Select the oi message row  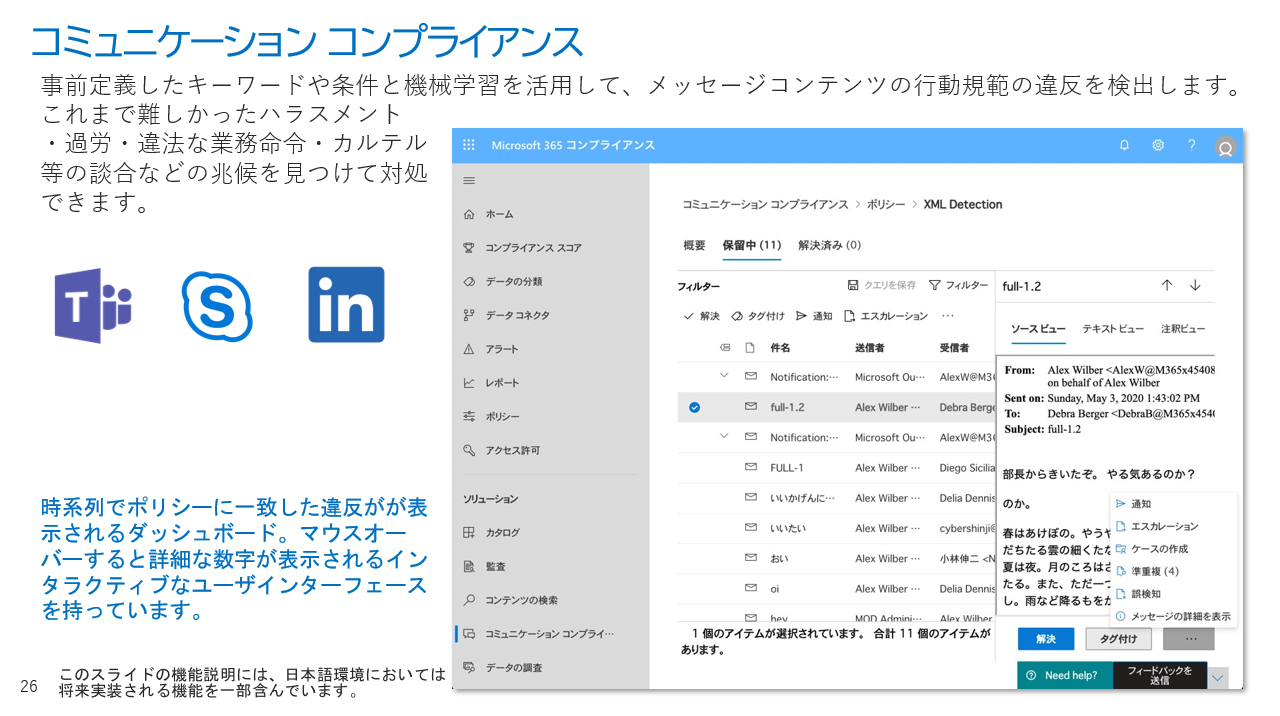(836, 589)
